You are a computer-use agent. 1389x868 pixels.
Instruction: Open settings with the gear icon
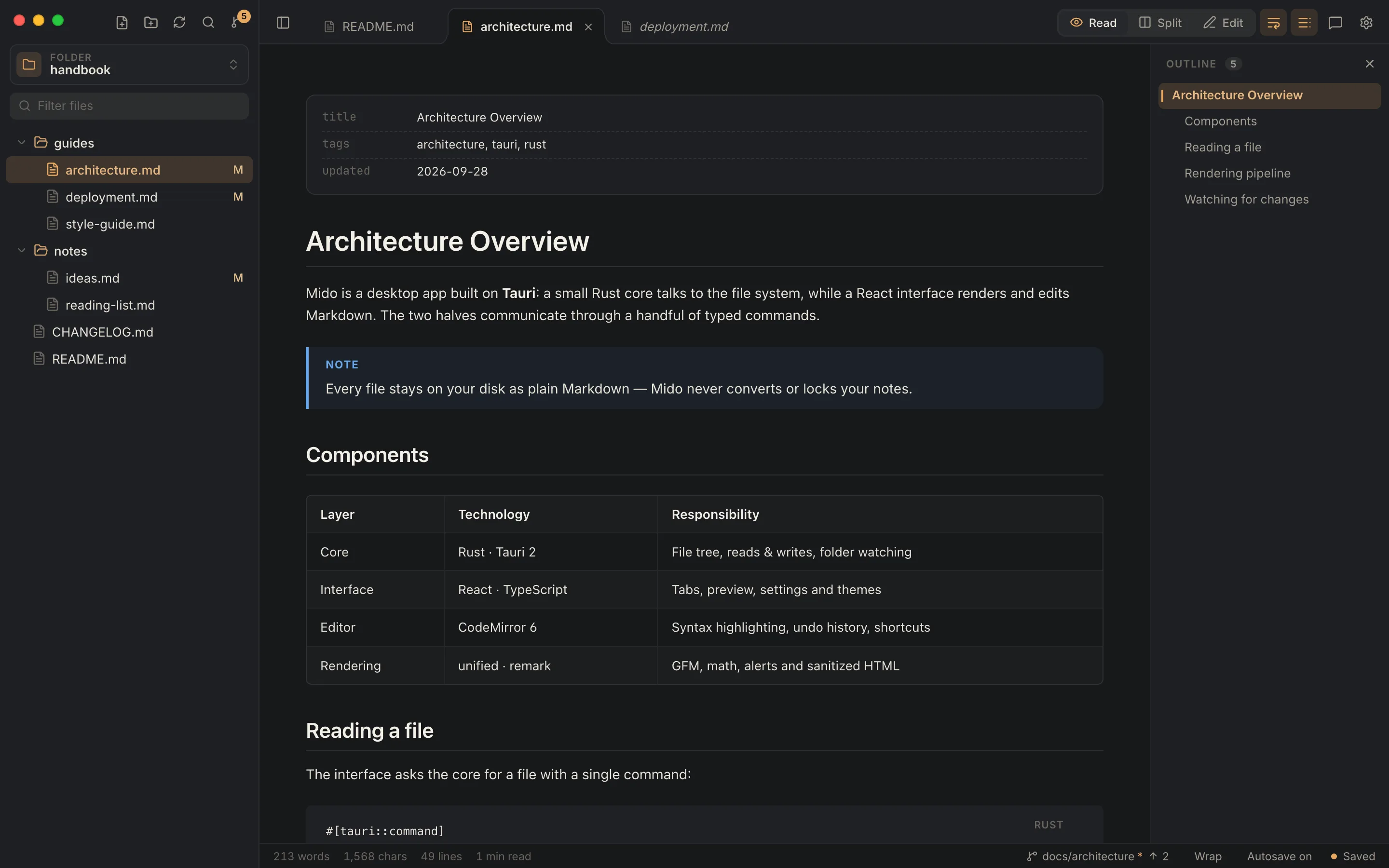point(1366,22)
